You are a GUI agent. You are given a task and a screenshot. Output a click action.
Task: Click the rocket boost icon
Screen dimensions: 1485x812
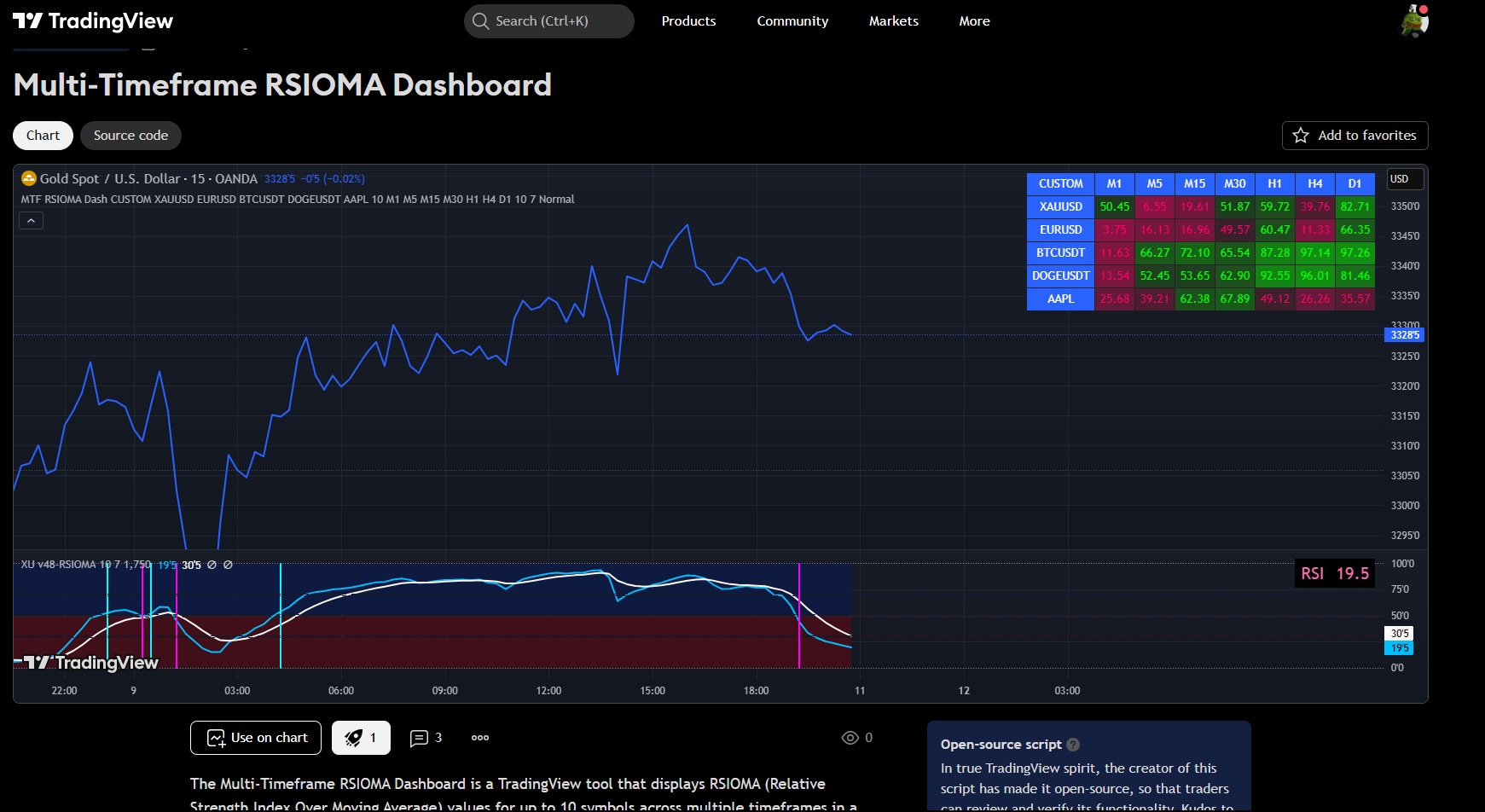tap(353, 738)
